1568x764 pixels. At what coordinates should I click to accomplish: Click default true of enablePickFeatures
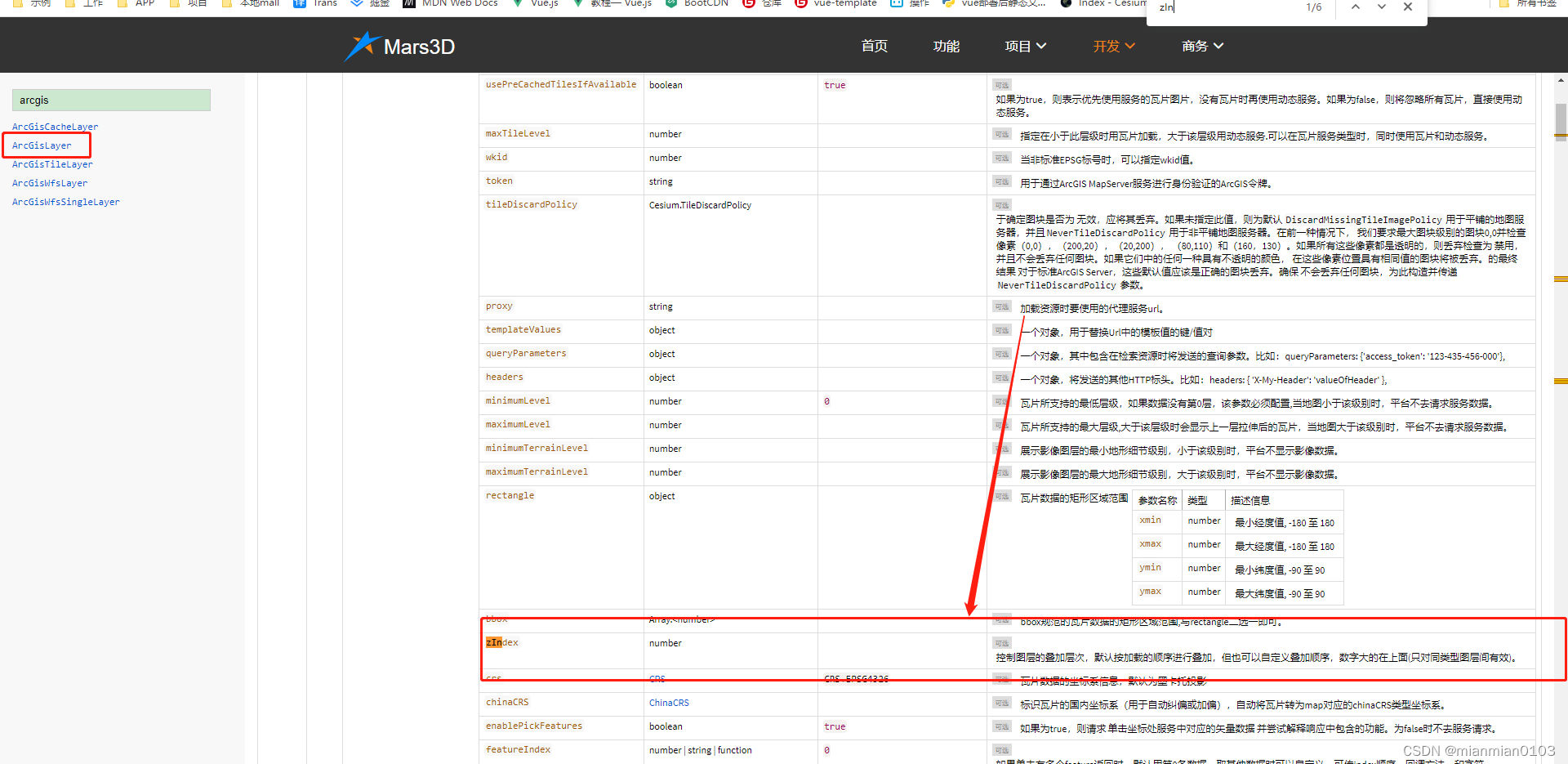(835, 726)
